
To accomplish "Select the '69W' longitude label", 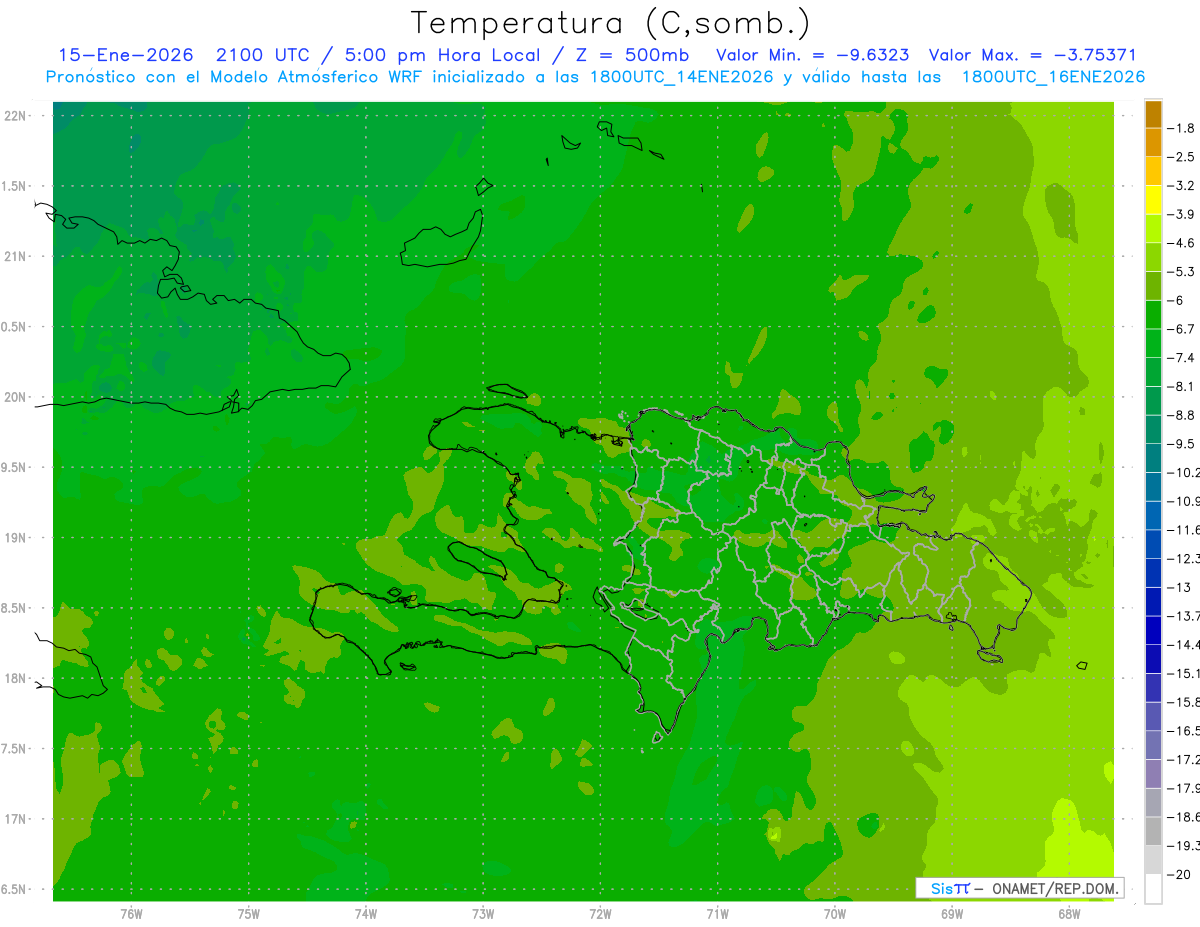I will click(x=952, y=913).
